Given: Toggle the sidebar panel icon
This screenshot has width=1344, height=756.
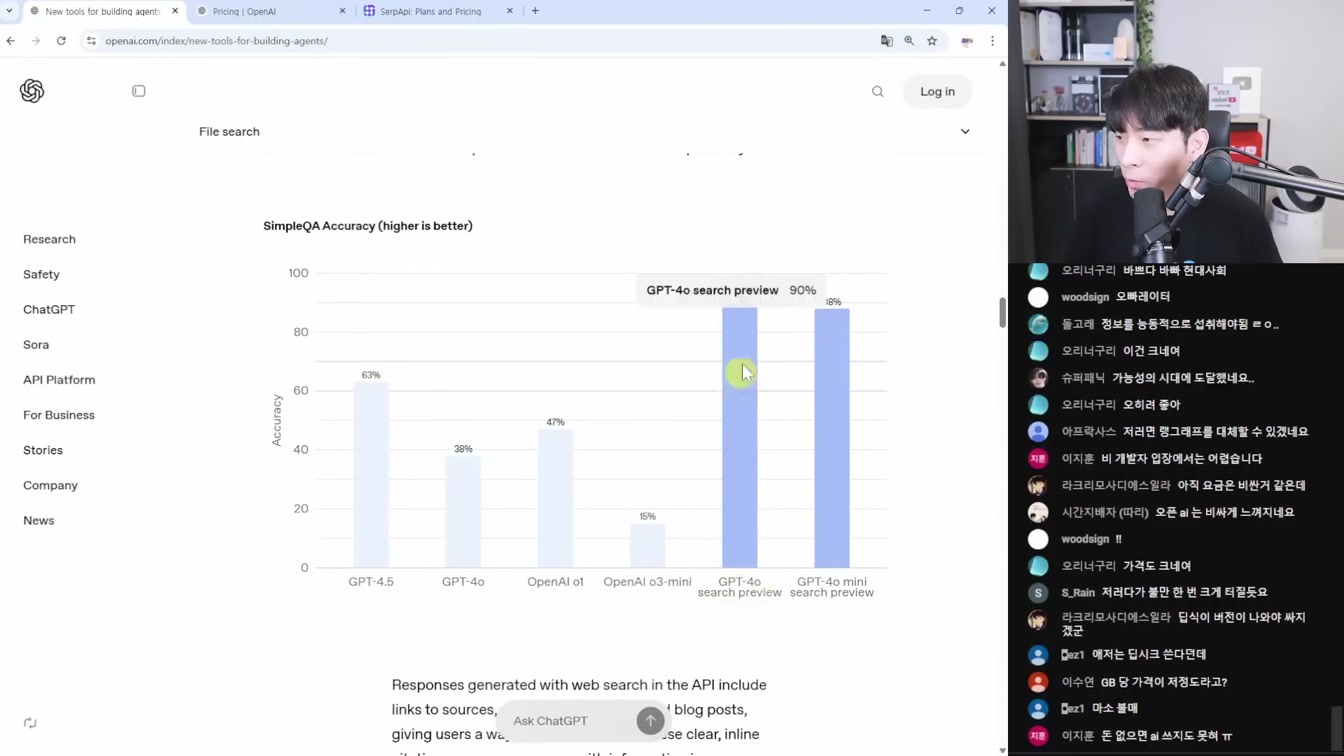Looking at the screenshot, I should (x=139, y=91).
